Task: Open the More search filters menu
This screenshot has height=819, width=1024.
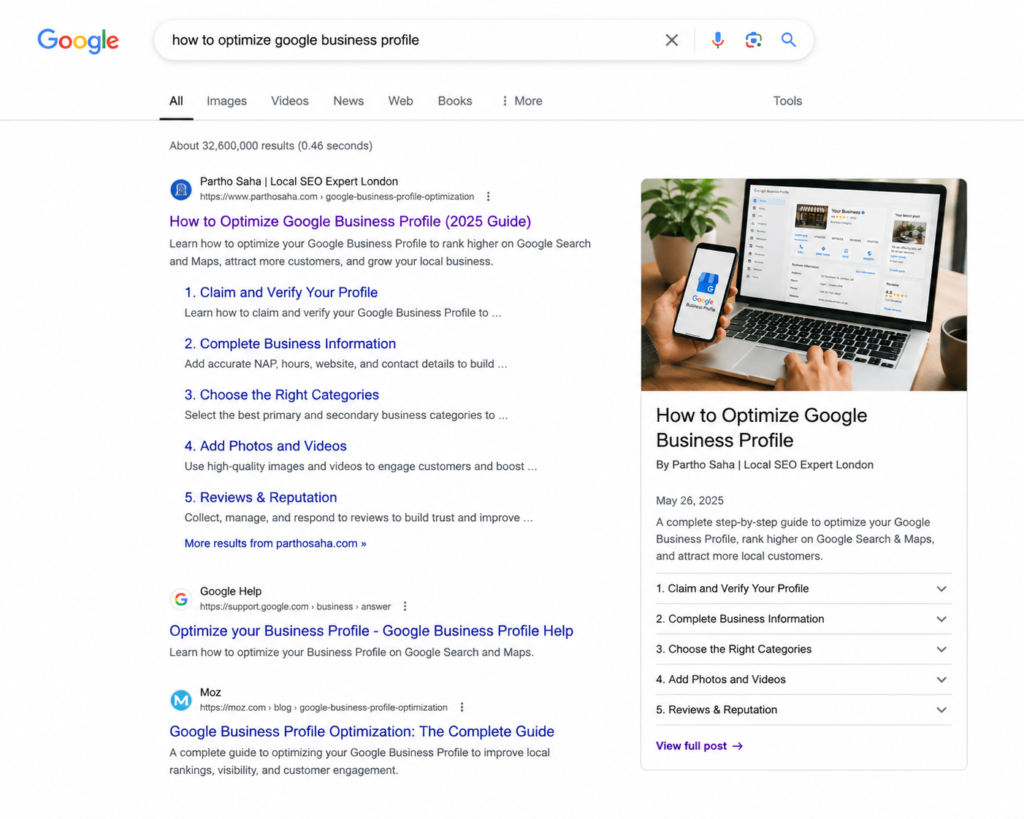Action: [x=522, y=101]
